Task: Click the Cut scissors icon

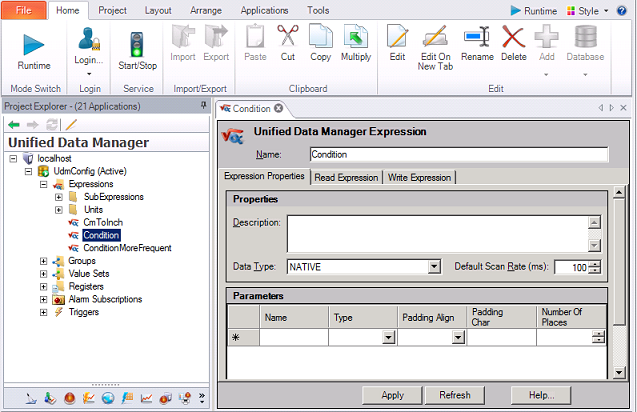Action: click(x=288, y=38)
